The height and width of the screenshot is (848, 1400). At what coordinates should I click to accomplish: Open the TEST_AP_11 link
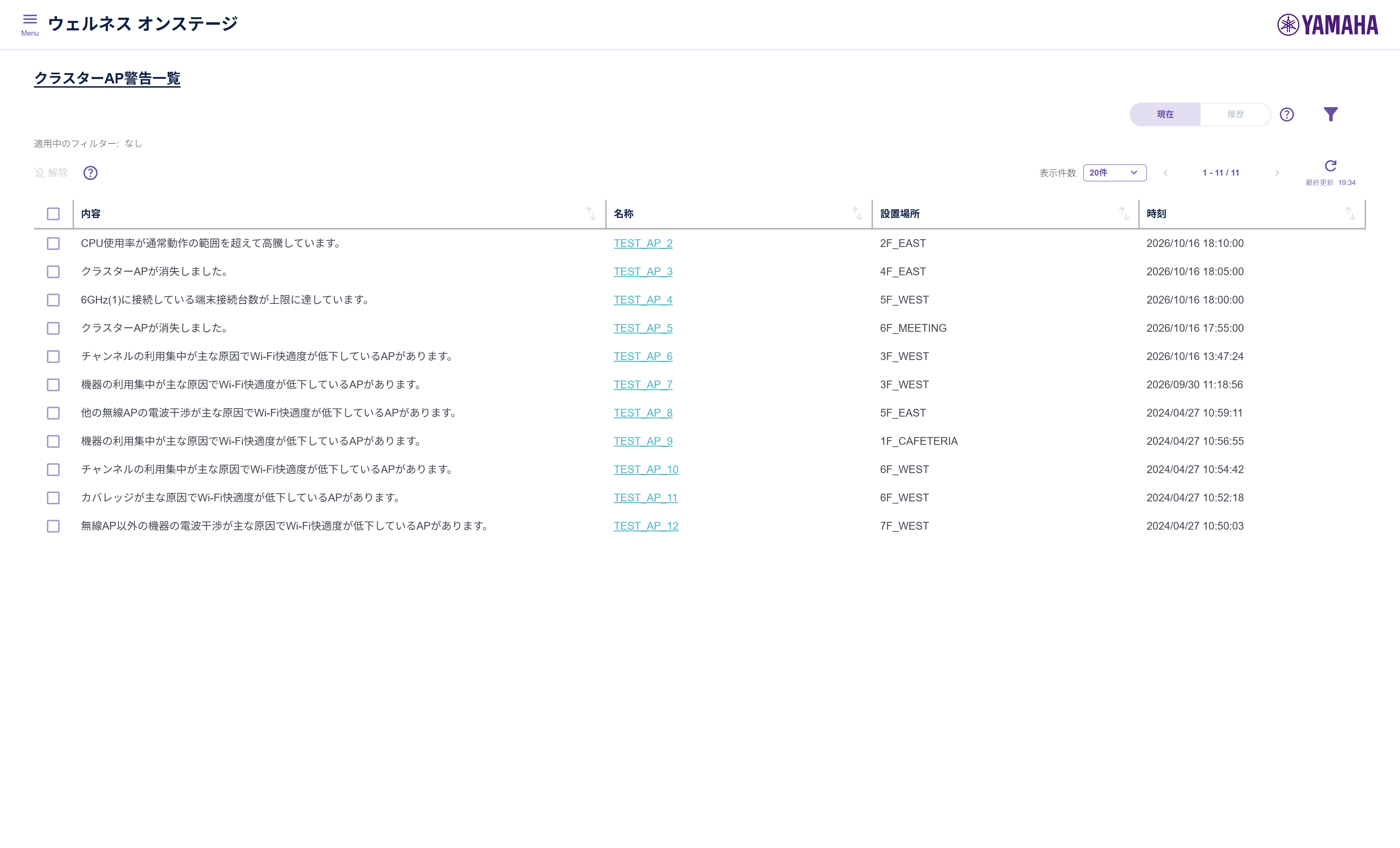click(646, 497)
